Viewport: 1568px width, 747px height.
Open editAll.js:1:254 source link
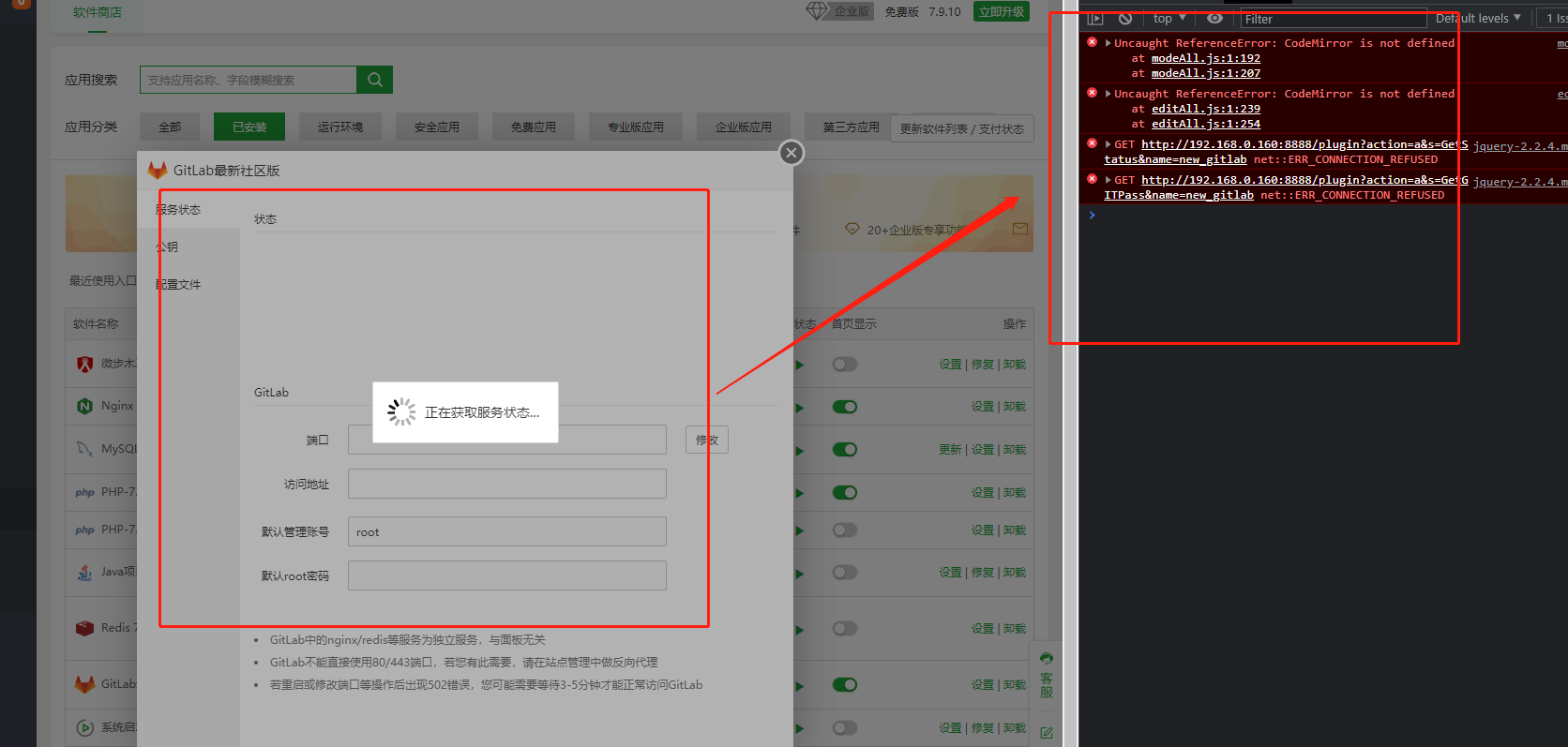pyautogui.click(x=1206, y=124)
